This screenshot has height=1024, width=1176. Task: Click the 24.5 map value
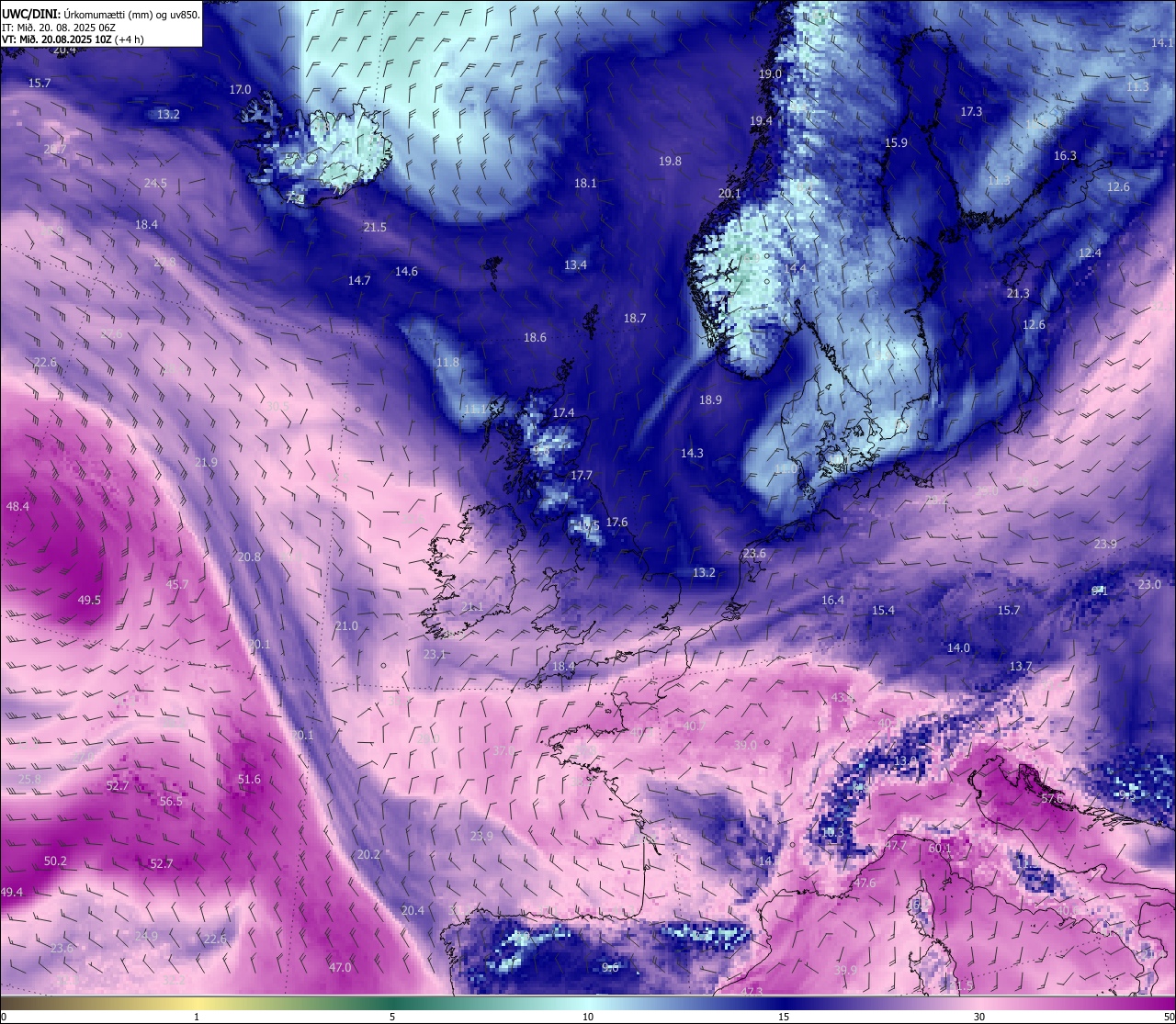pos(155,184)
